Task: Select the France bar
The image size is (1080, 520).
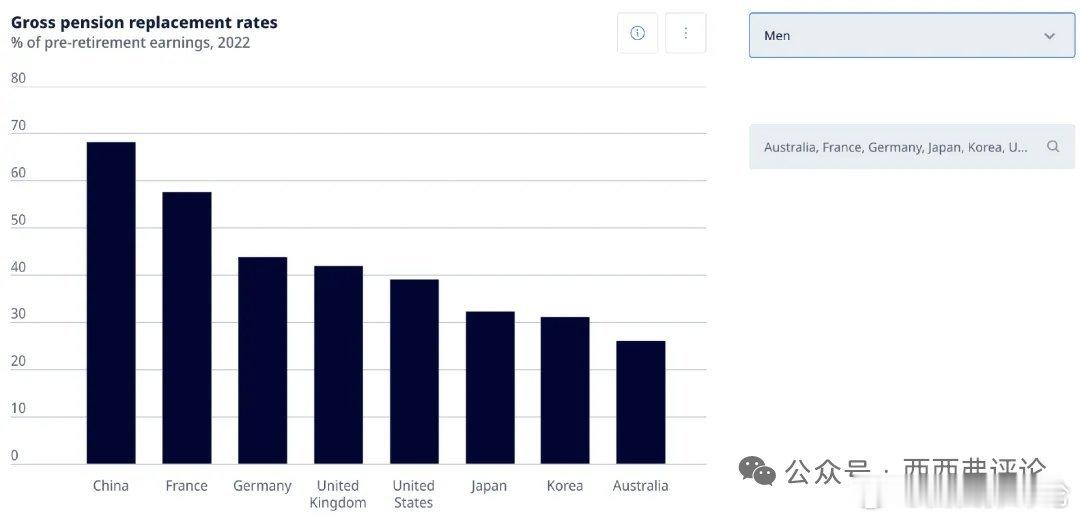Action: pyautogui.click(x=187, y=328)
